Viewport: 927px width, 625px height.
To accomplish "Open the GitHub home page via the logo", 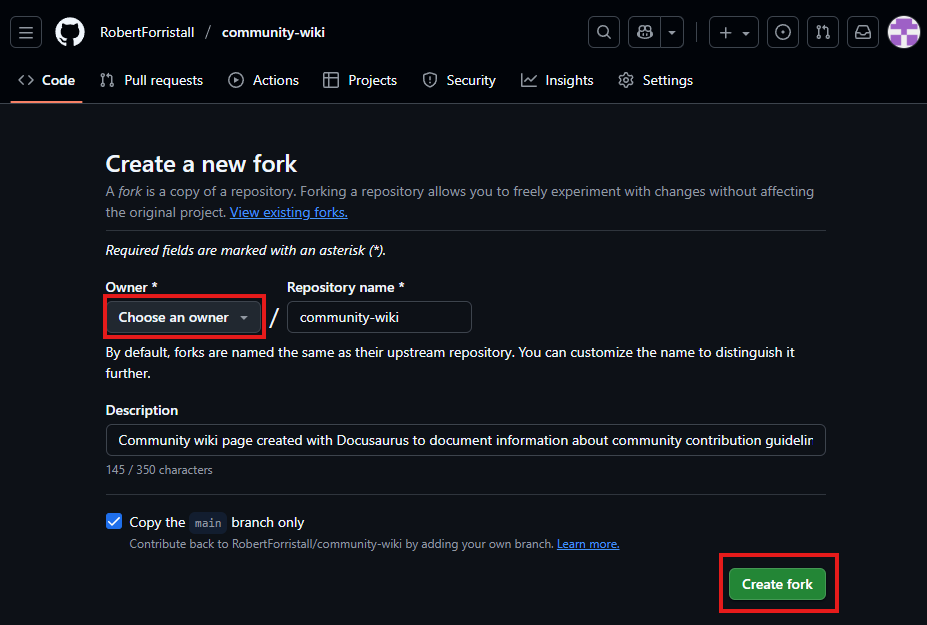I will (69, 31).
